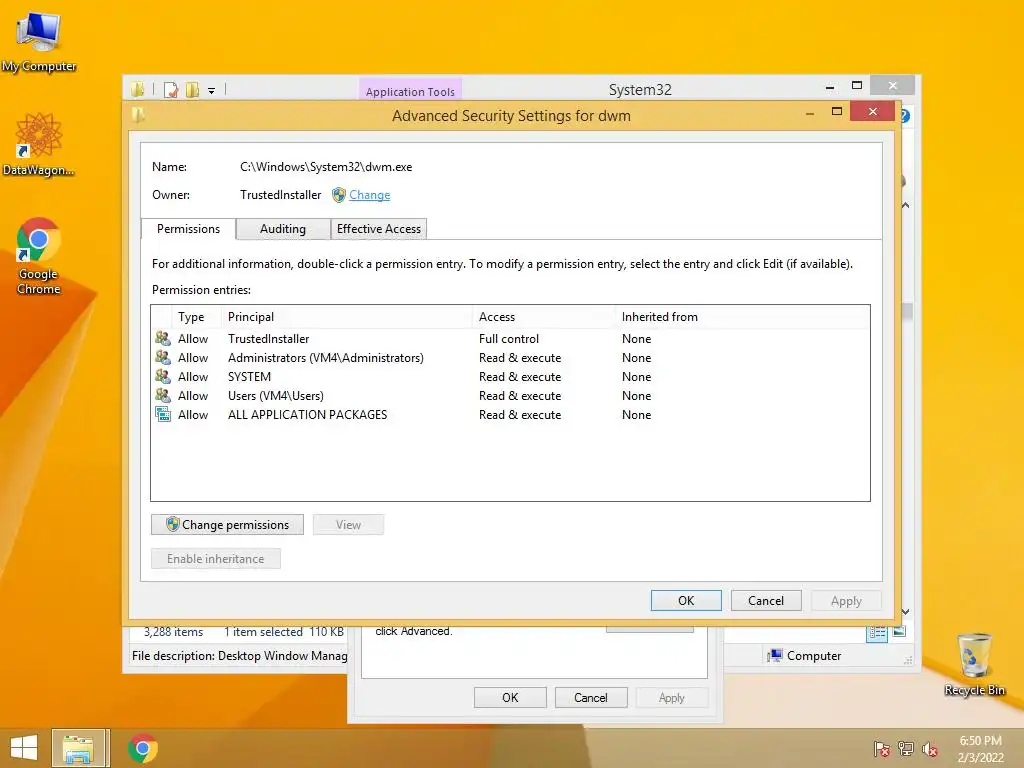Click Cancel in the Properties dialog behind
The image size is (1024, 768).
(590, 697)
